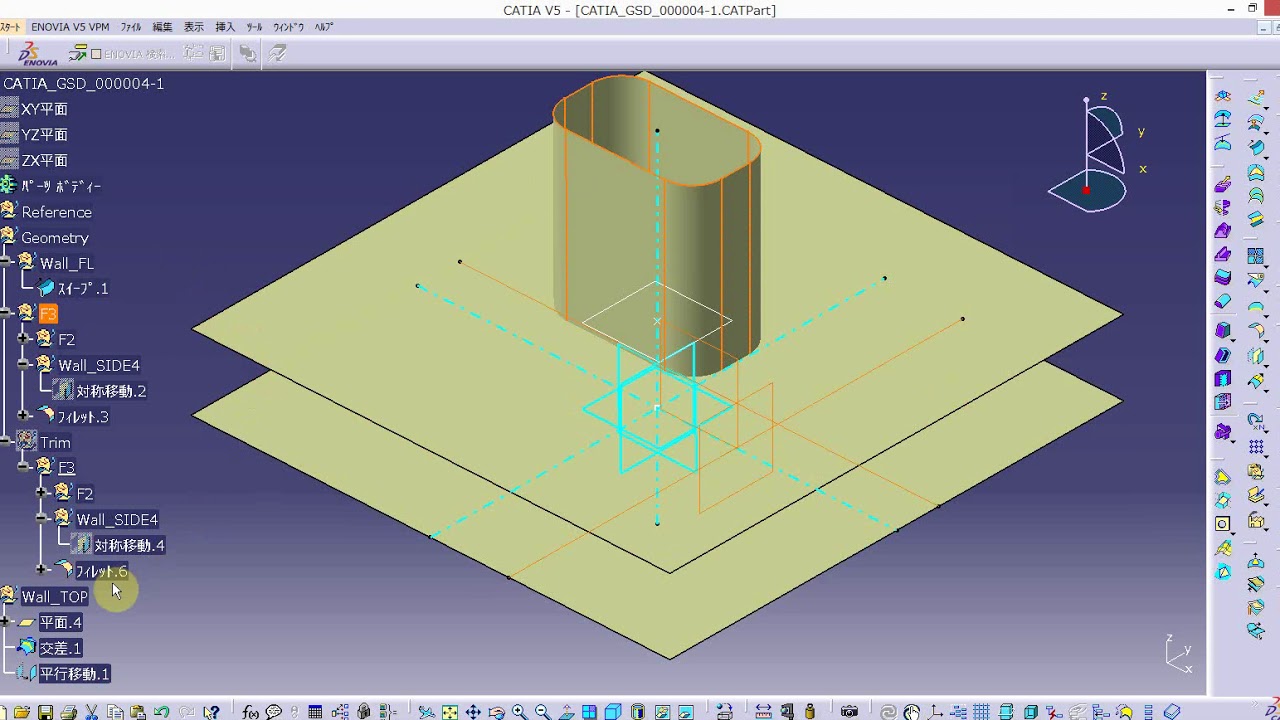The height and width of the screenshot is (720, 1280).
Task: Click the Cut scissors icon
Action: click(91, 712)
